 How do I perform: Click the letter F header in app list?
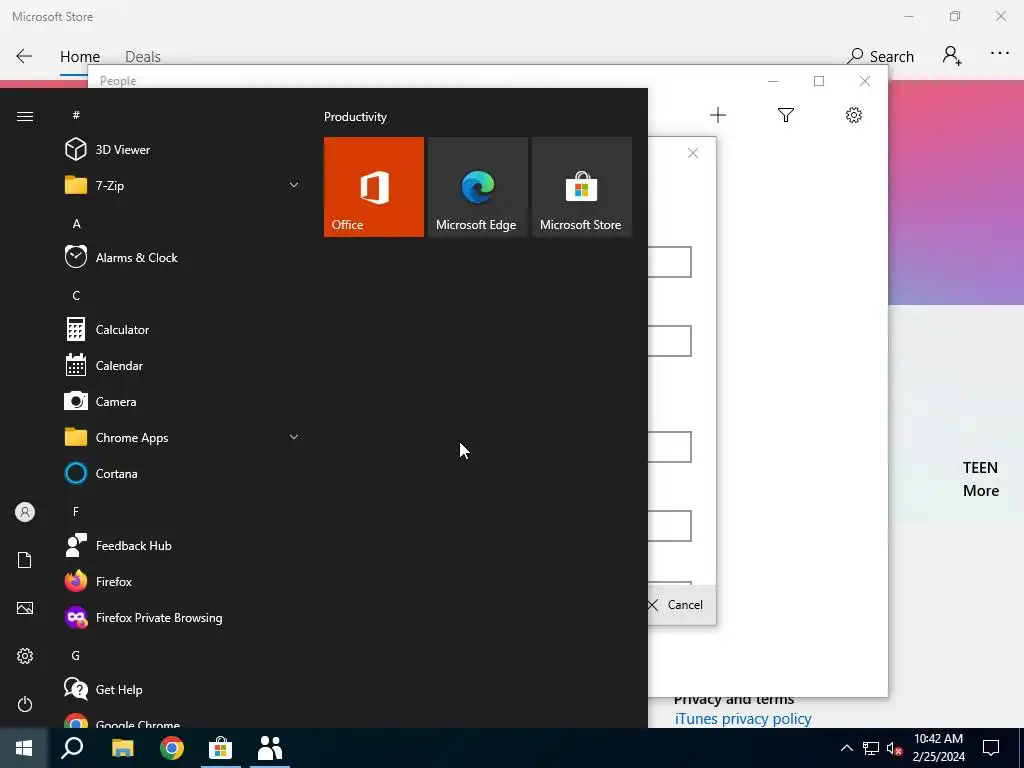76,511
